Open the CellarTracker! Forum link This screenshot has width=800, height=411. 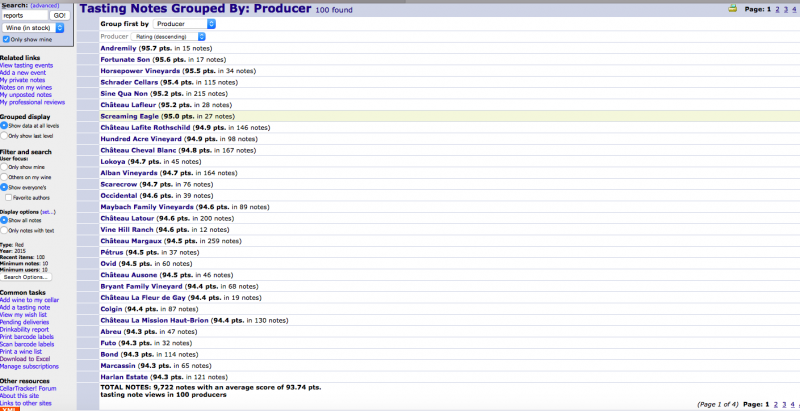(28, 389)
